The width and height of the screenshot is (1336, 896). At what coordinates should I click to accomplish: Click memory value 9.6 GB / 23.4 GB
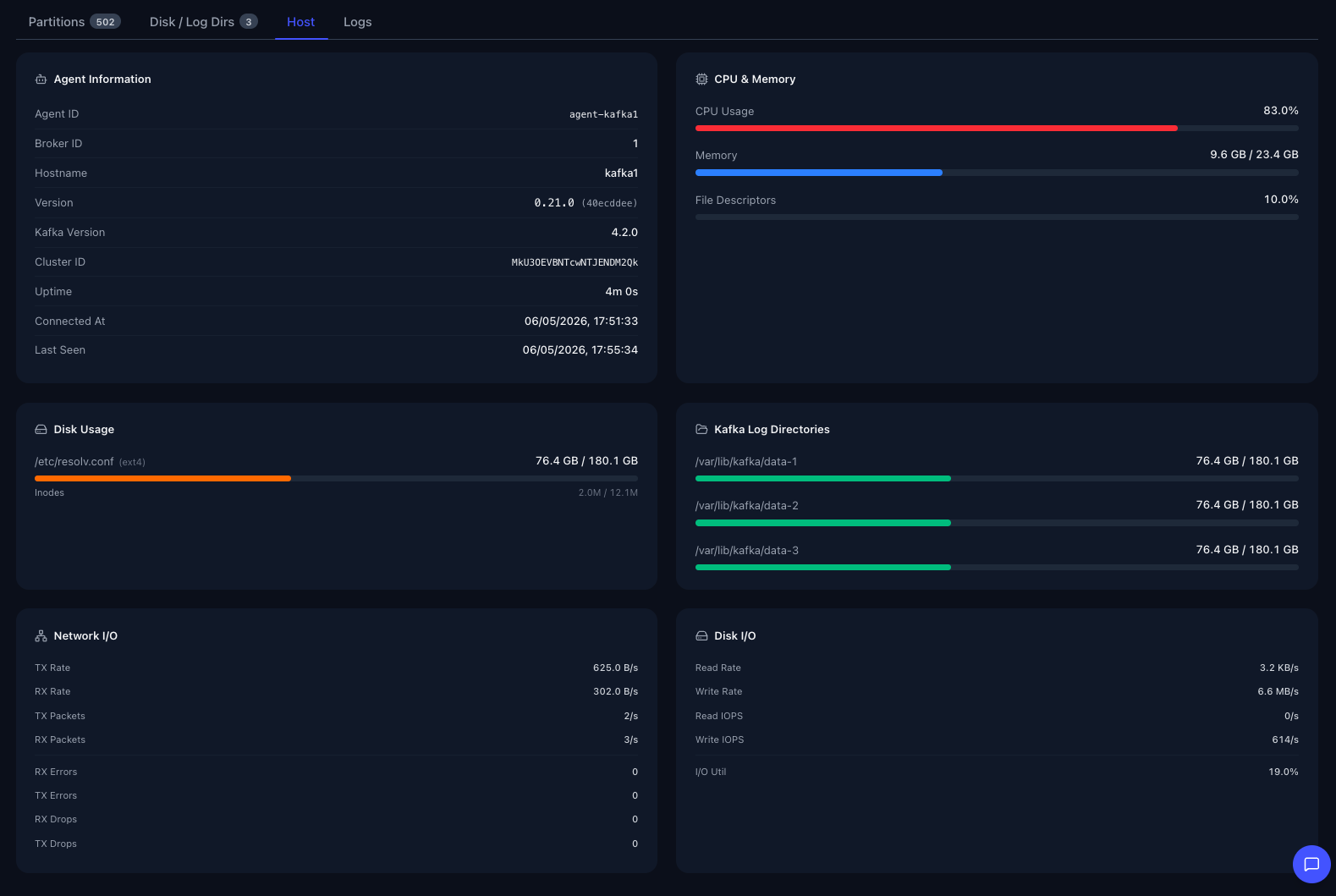1254,155
